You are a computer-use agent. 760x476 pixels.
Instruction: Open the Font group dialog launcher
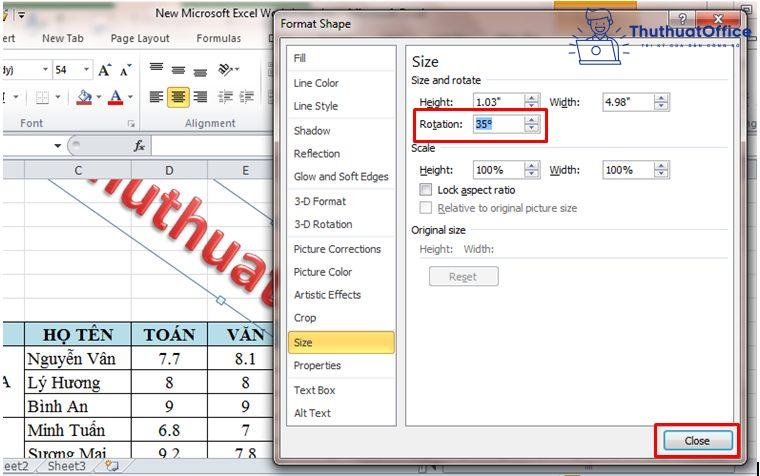131,124
